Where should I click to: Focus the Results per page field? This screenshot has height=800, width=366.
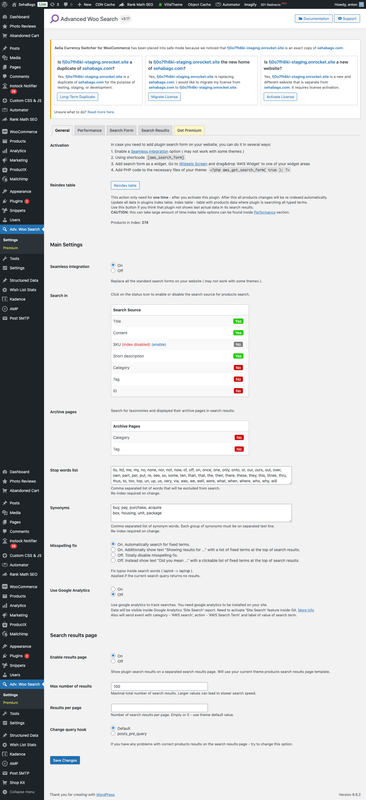pos(159,708)
